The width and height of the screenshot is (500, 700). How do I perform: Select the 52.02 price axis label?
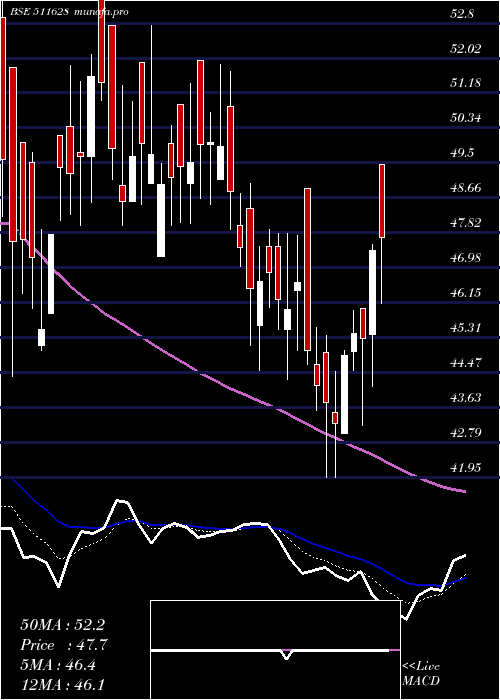(x=466, y=49)
